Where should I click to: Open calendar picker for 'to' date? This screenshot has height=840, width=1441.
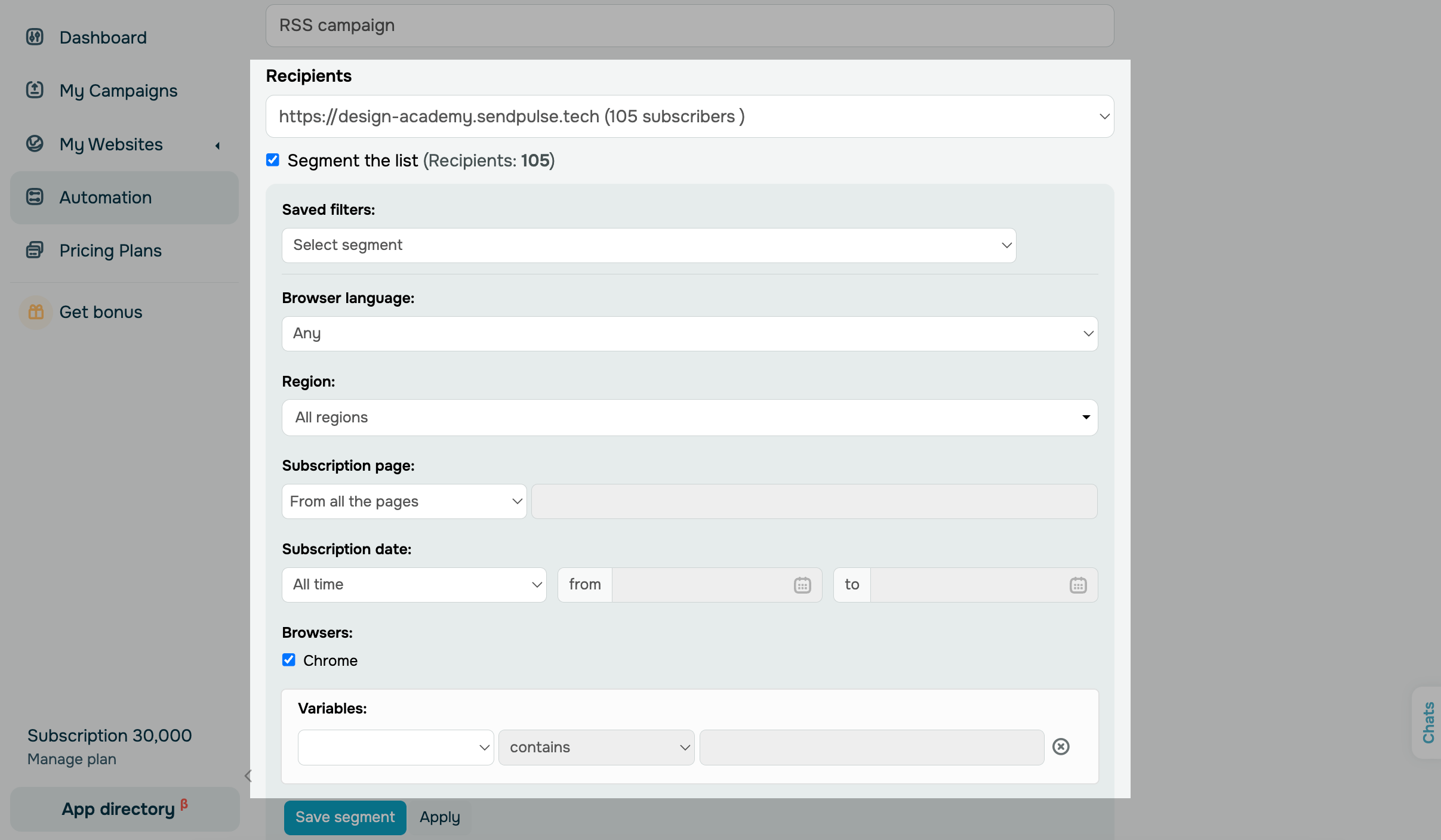(1077, 585)
